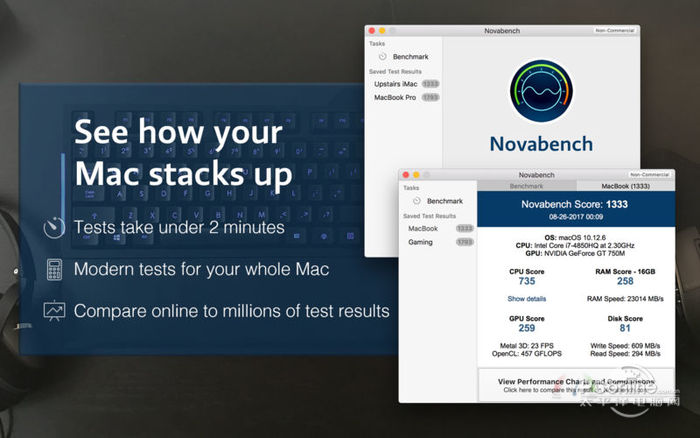The width and height of the screenshot is (700, 438).
Task: Click the Metal 3D: 23 FPS text
Action: coord(527,346)
